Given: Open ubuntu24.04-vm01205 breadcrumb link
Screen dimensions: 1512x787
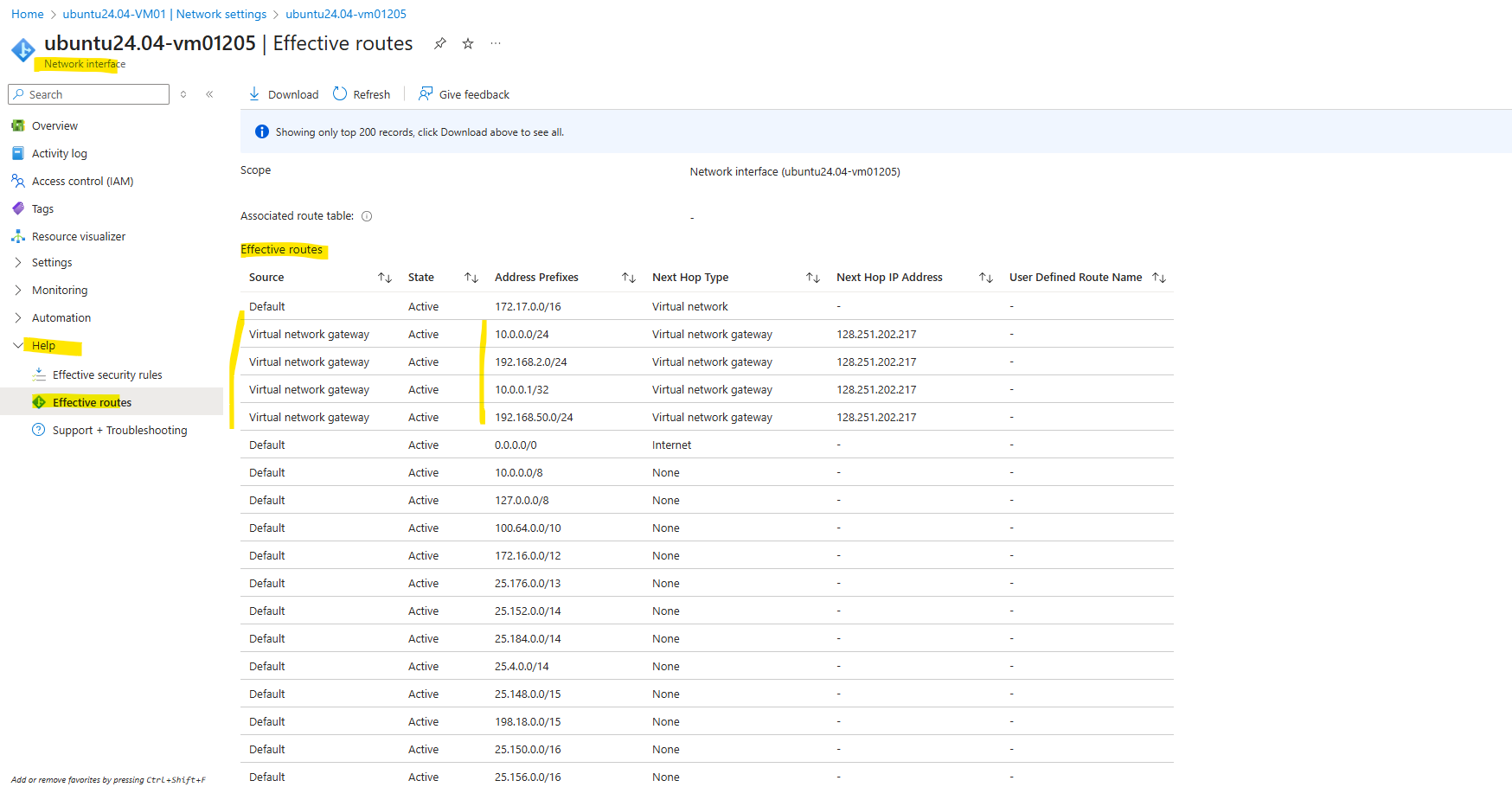Looking at the screenshot, I should (346, 14).
